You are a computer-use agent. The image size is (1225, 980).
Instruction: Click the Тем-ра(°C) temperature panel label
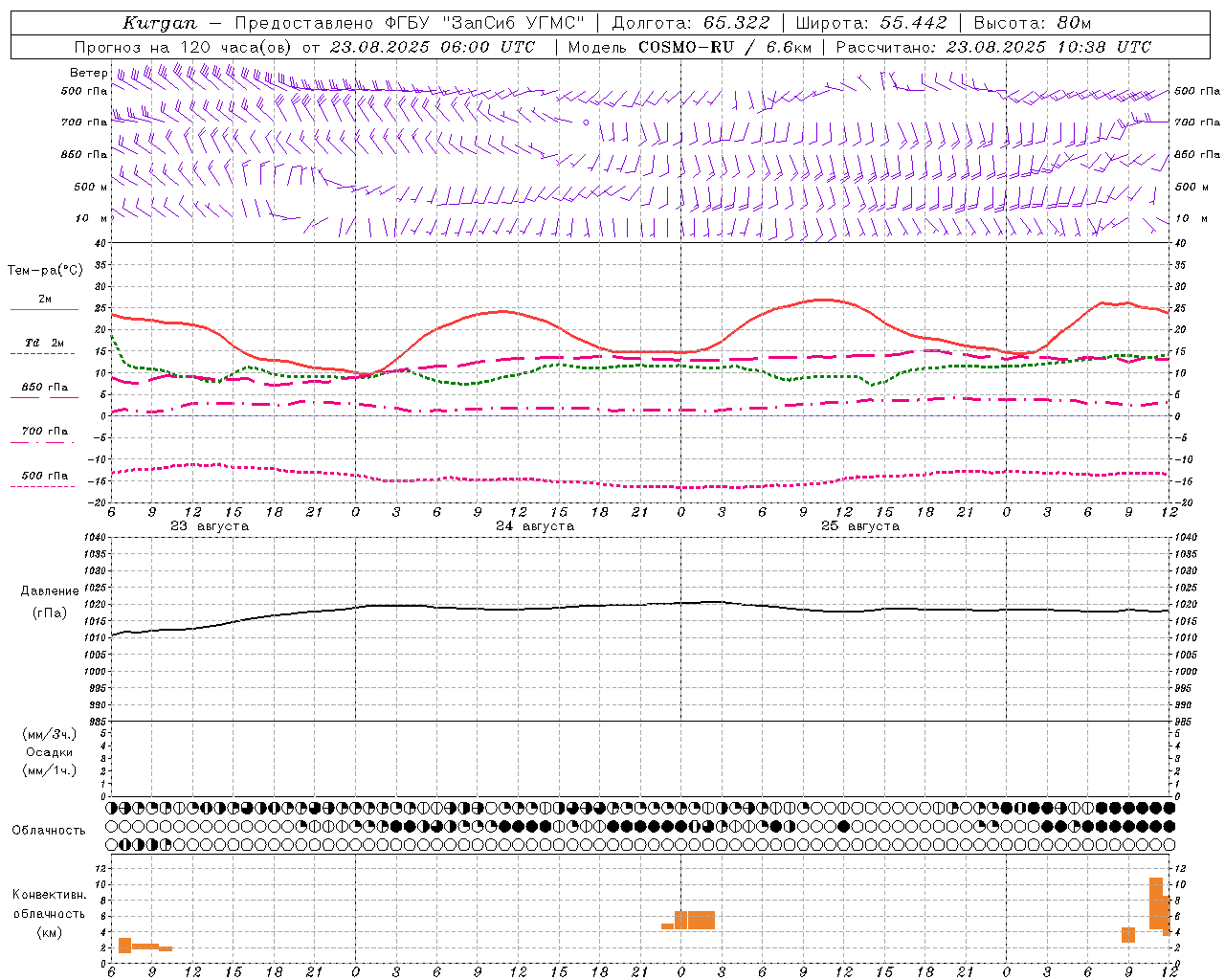[45, 271]
